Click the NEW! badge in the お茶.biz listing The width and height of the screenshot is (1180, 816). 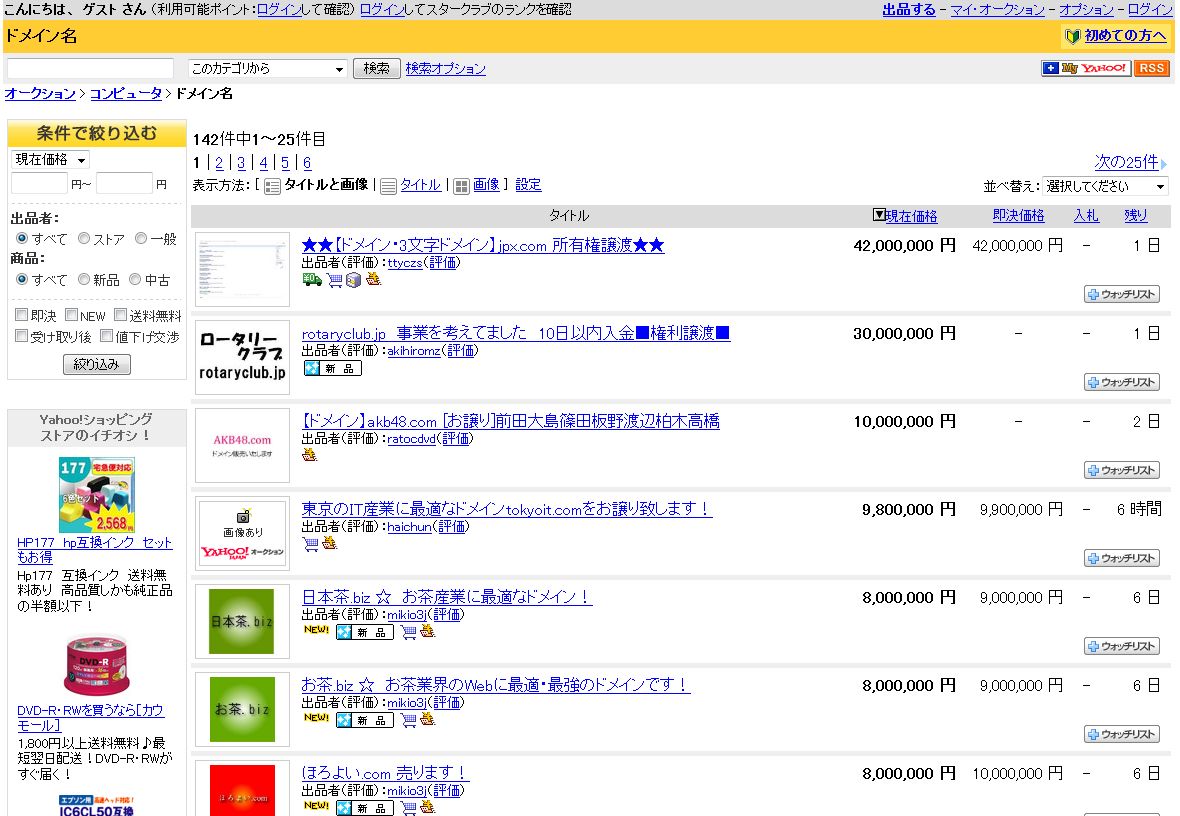coord(316,718)
